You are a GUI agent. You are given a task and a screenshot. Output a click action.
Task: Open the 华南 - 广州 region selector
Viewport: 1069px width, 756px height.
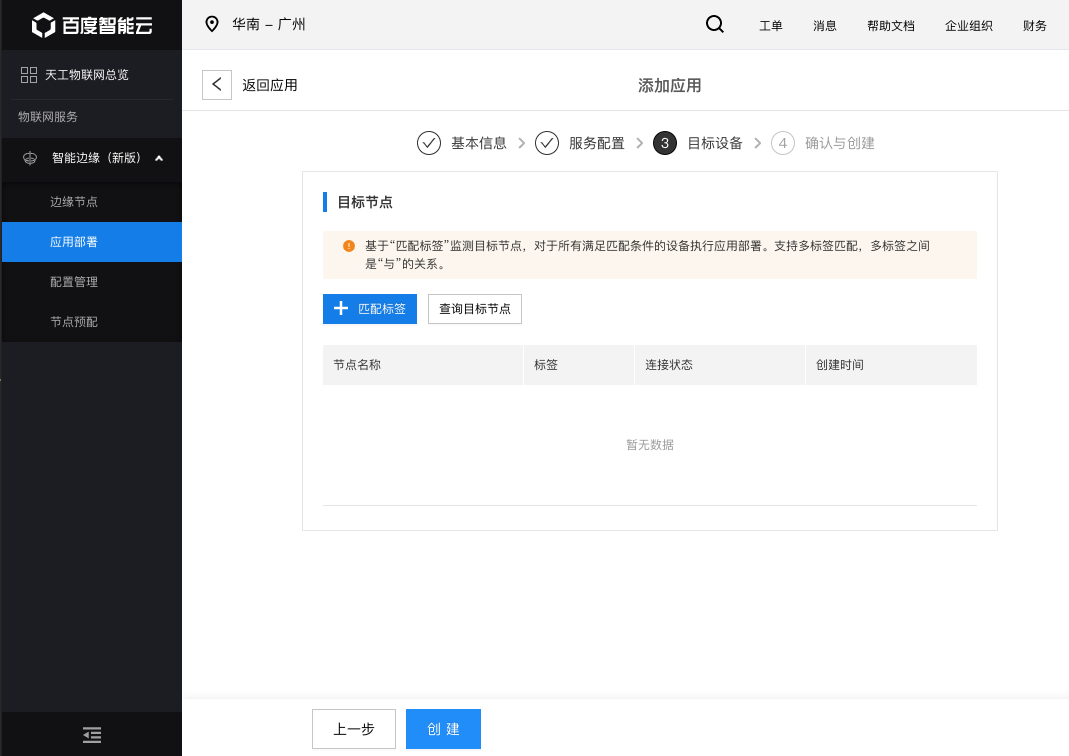tap(256, 25)
